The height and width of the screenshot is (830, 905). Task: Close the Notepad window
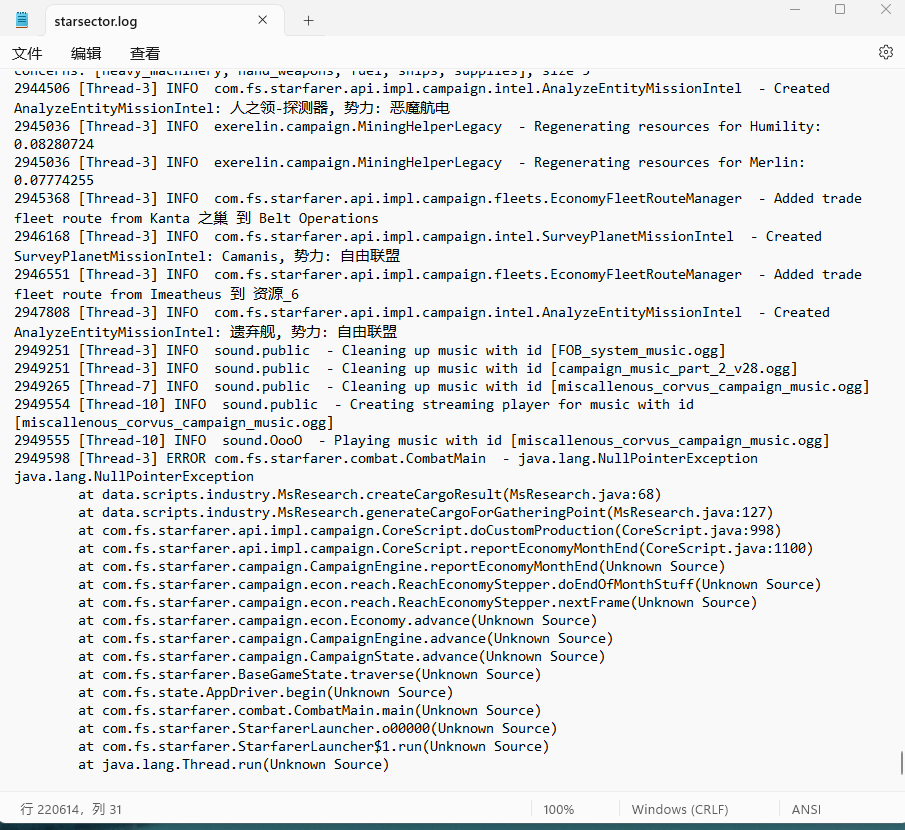pos(886,10)
